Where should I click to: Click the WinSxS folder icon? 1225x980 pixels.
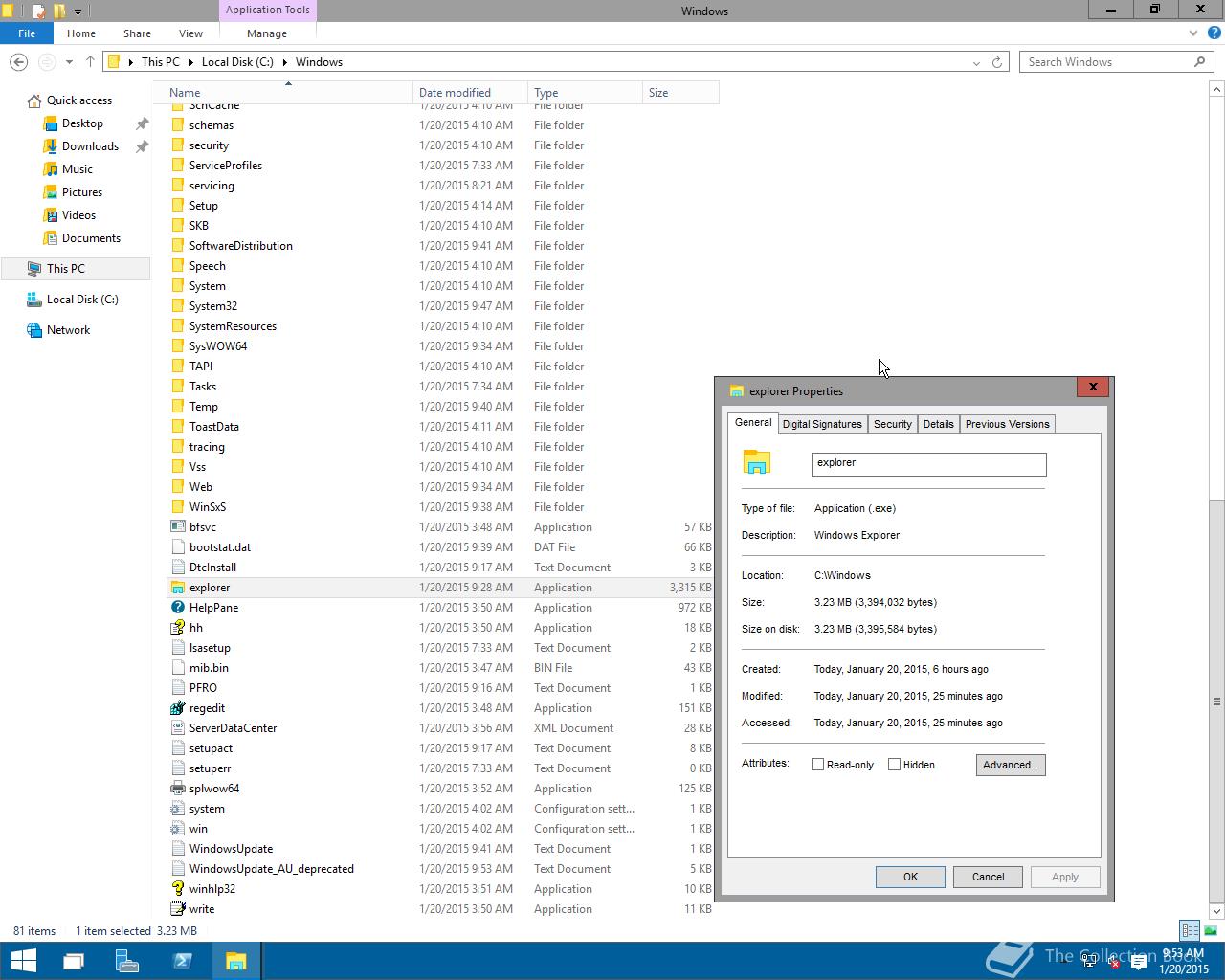point(177,507)
